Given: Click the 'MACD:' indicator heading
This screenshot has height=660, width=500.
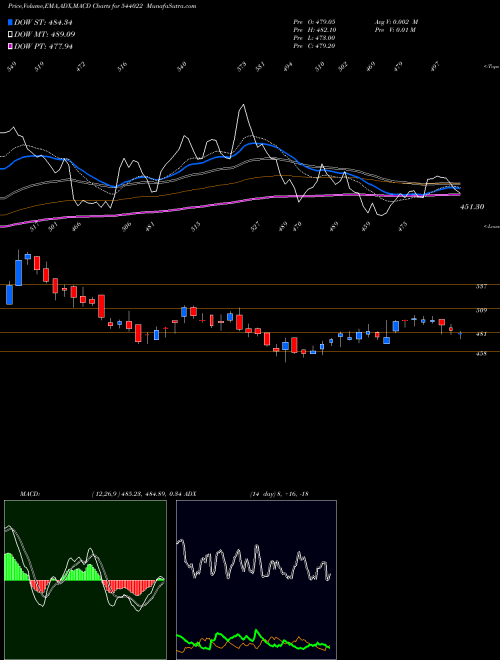Looking at the screenshot, I should pyautogui.click(x=30, y=494).
